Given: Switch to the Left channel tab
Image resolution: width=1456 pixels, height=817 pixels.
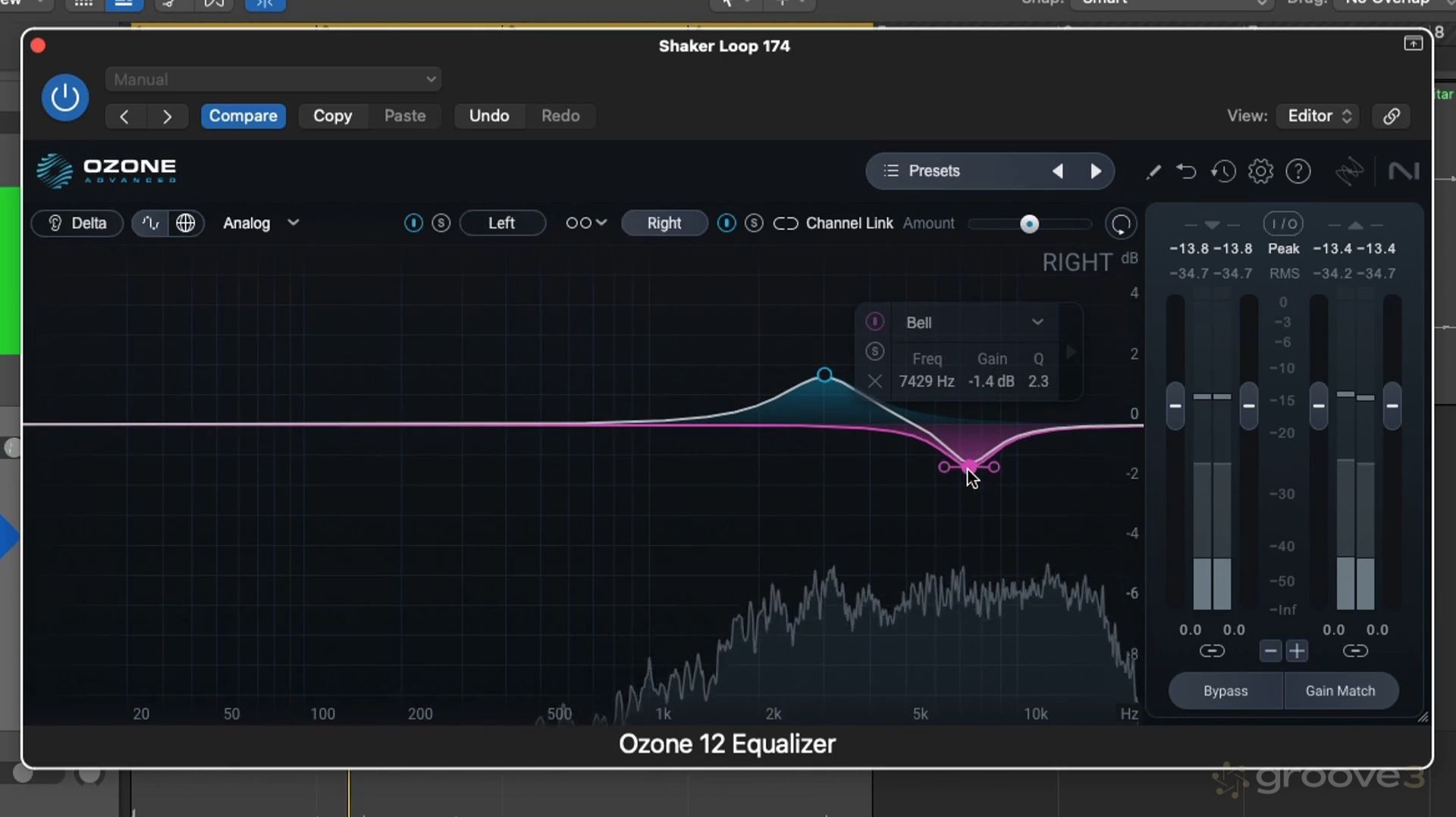Looking at the screenshot, I should [502, 224].
